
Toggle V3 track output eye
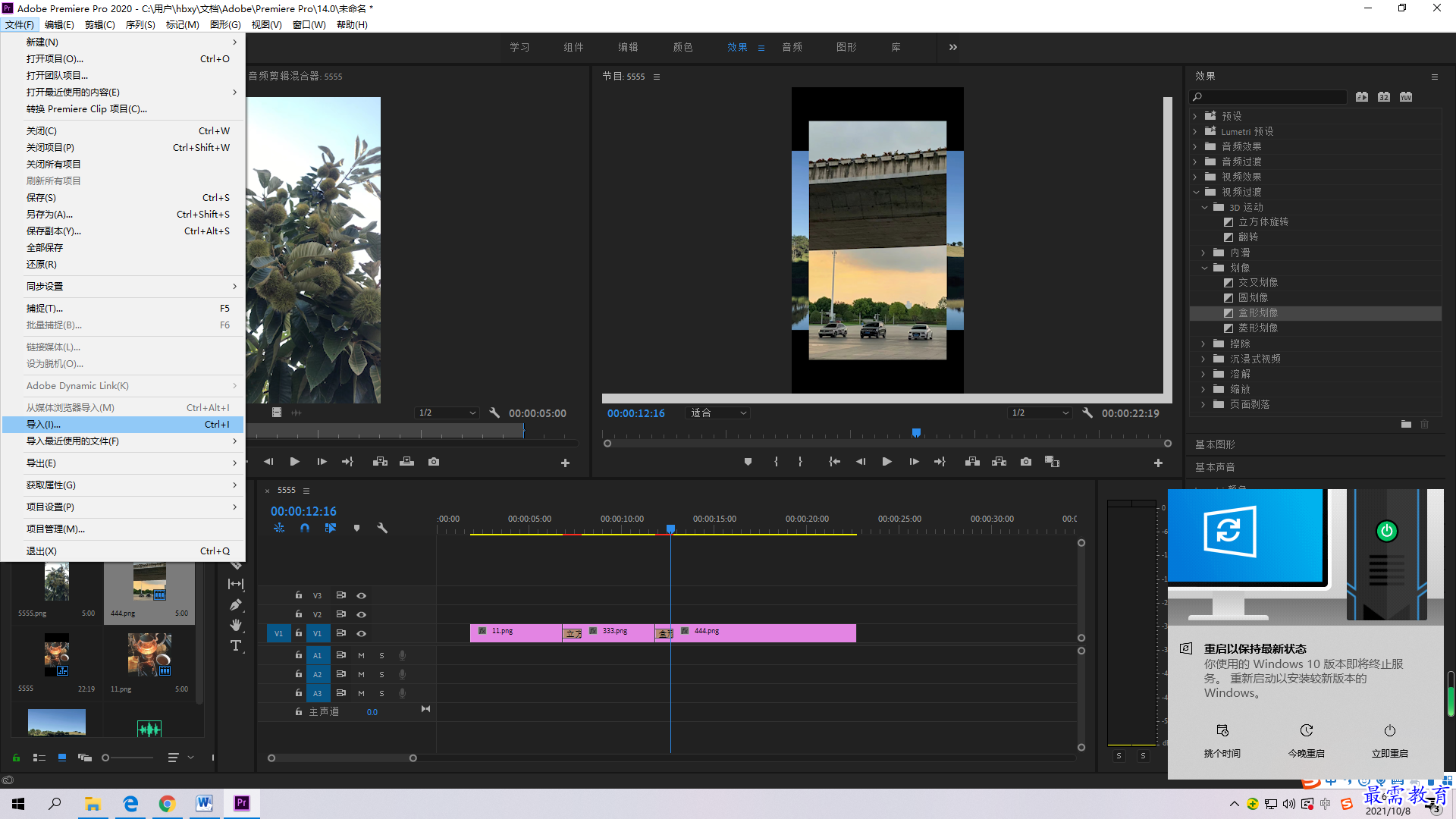click(362, 595)
